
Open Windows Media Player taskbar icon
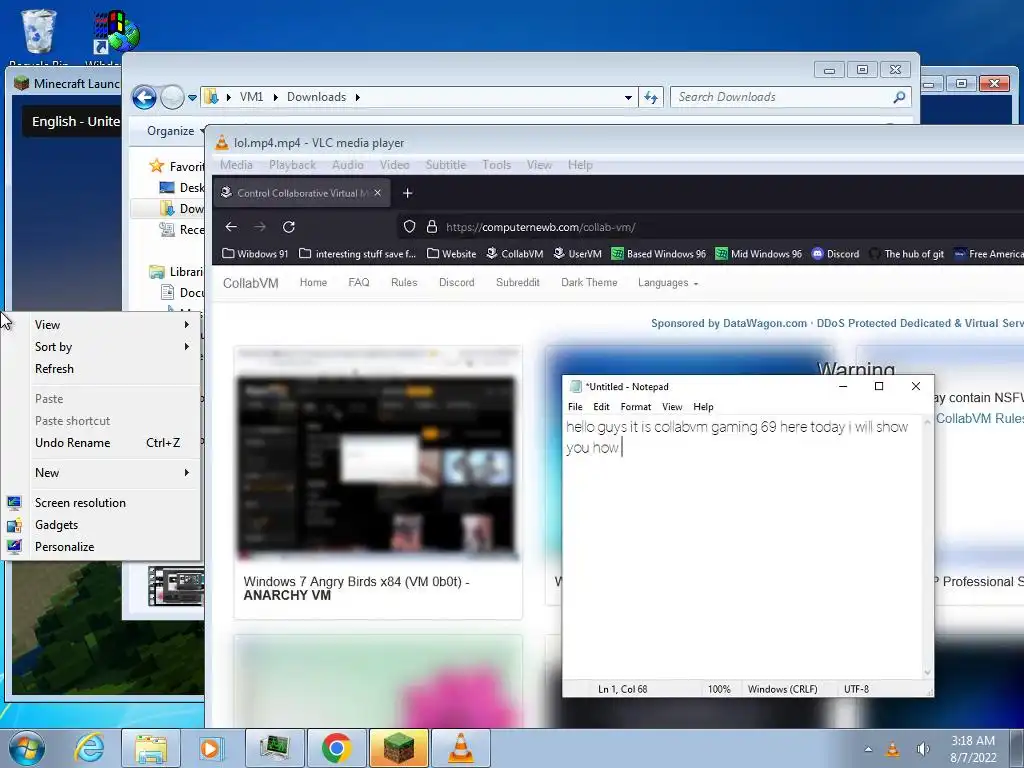[212, 748]
